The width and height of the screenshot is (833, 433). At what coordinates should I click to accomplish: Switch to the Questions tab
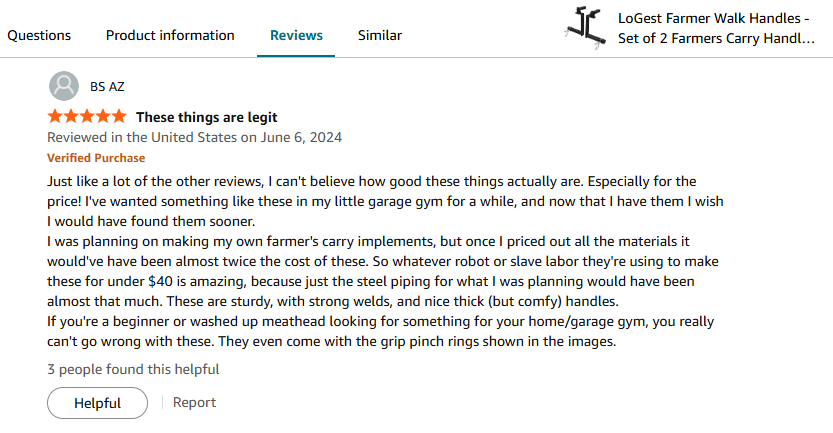click(39, 35)
